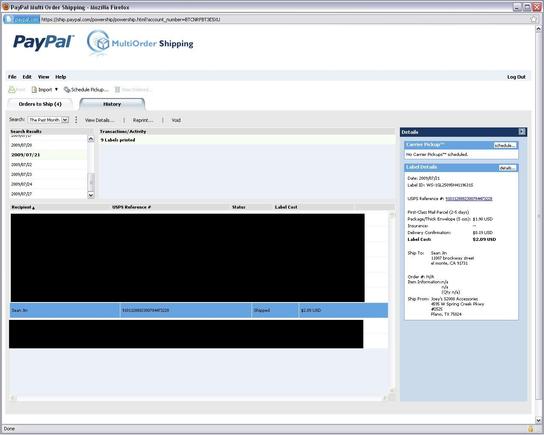Click the column options grip next to Search

pyautogui.click(x=76, y=120)
